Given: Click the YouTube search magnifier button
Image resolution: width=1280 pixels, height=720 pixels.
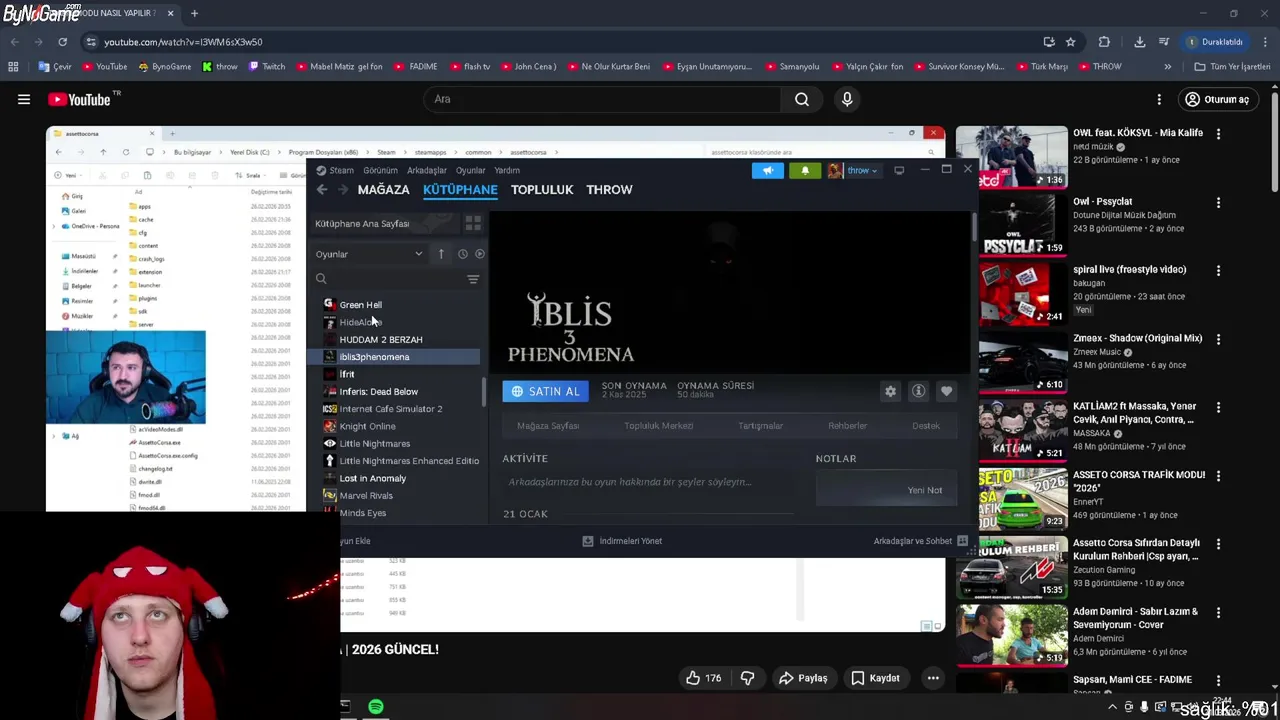Looking at the screenshot, I should point(802,99).
